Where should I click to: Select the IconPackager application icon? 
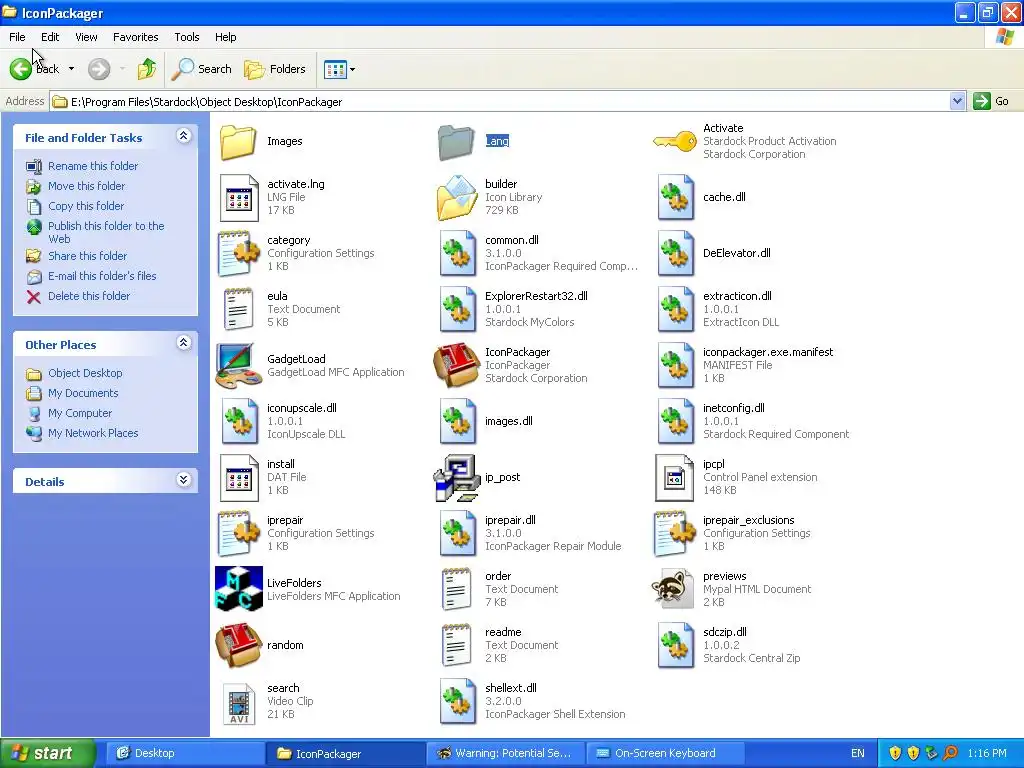456,365
